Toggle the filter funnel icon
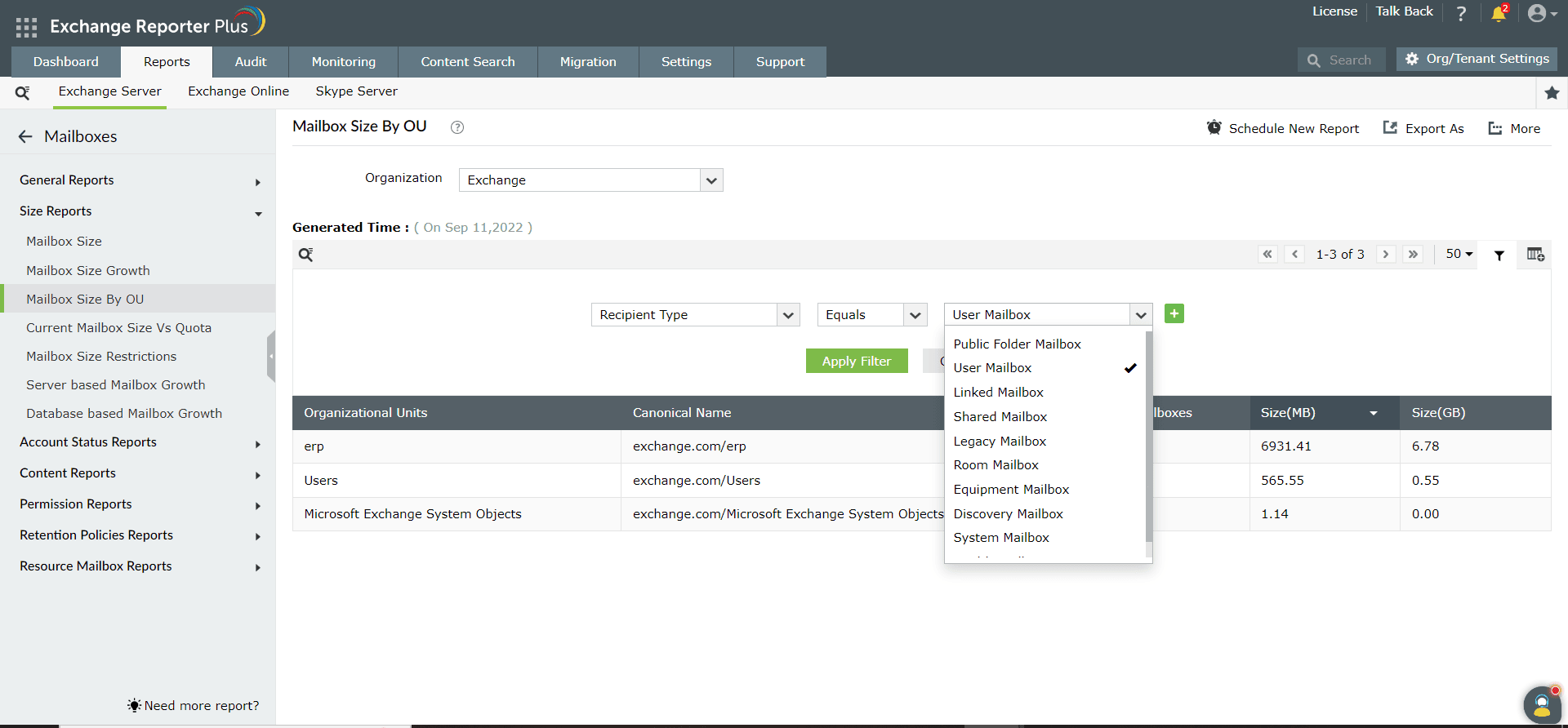Screen dimensions: 1568x728 point(1499,255)
